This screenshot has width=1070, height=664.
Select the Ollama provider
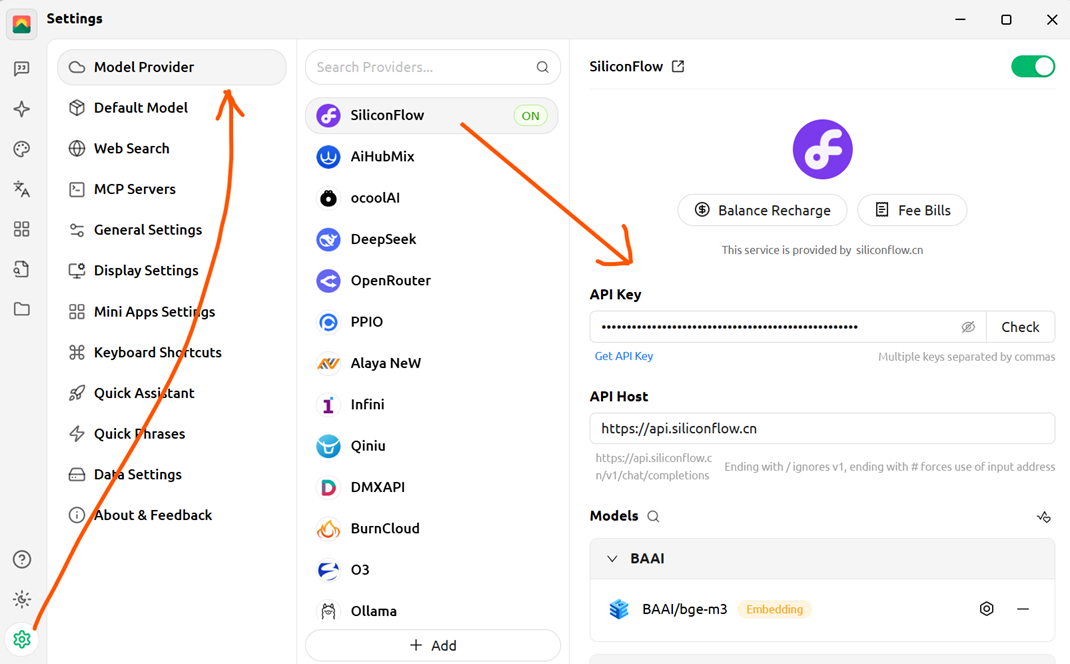(432, 611)
